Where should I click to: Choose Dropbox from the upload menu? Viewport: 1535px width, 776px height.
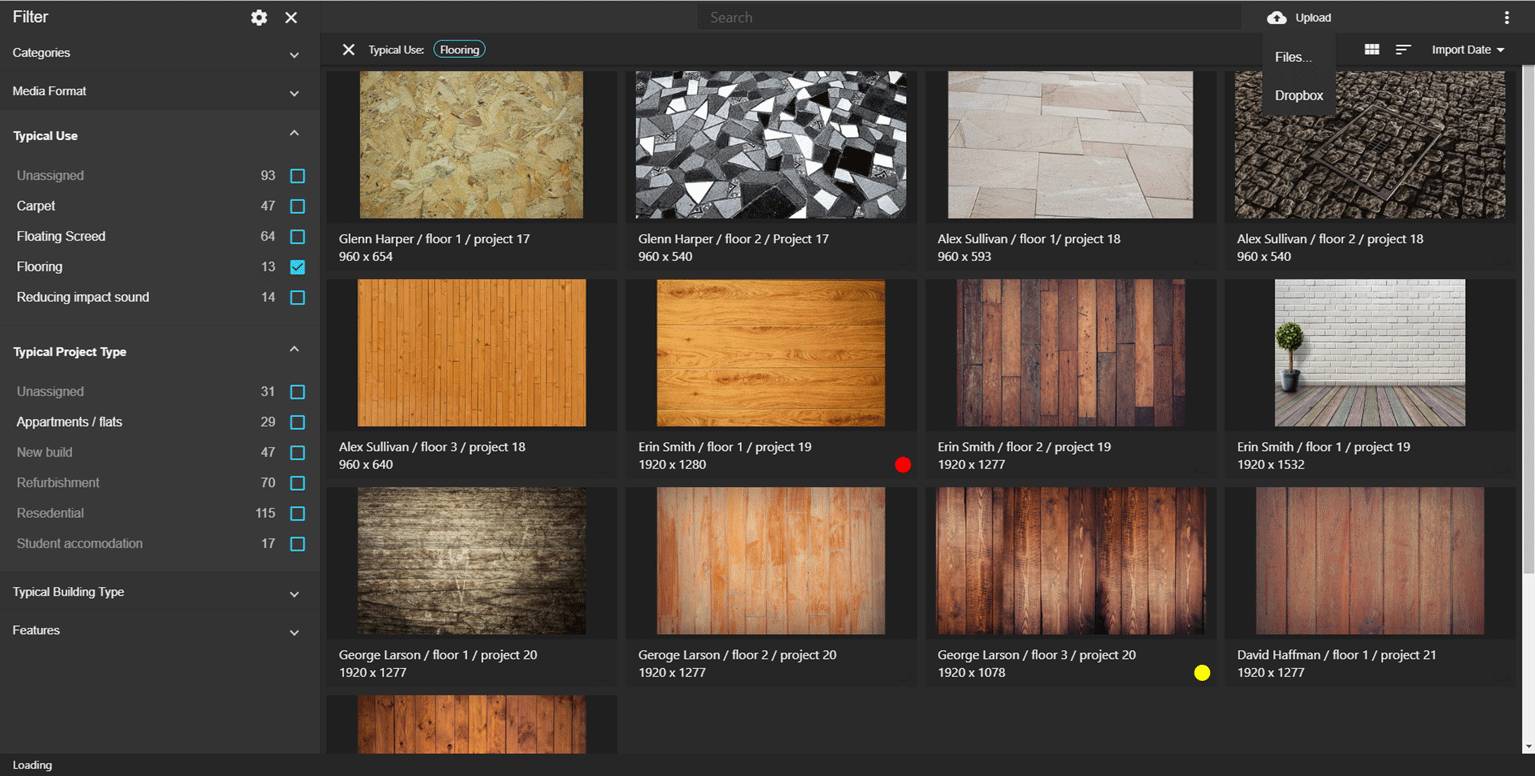[1298, 96]
